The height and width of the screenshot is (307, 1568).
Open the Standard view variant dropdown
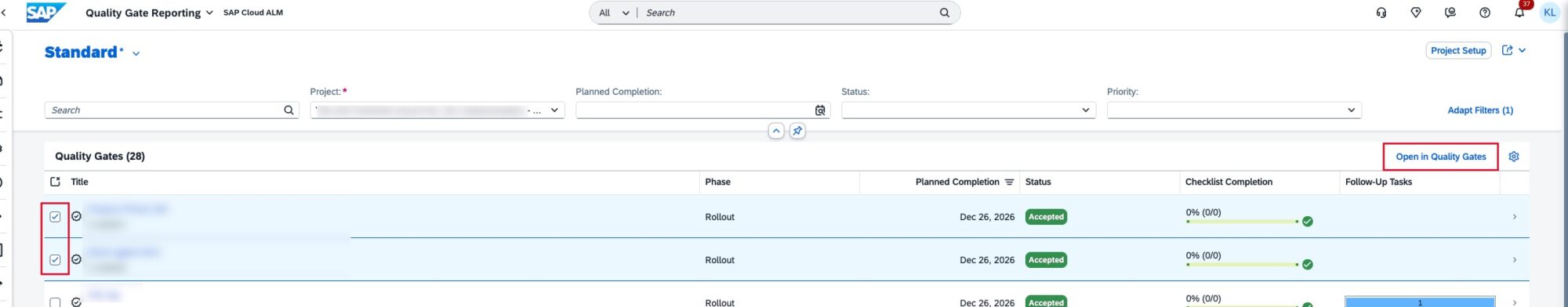coord(136,53)
